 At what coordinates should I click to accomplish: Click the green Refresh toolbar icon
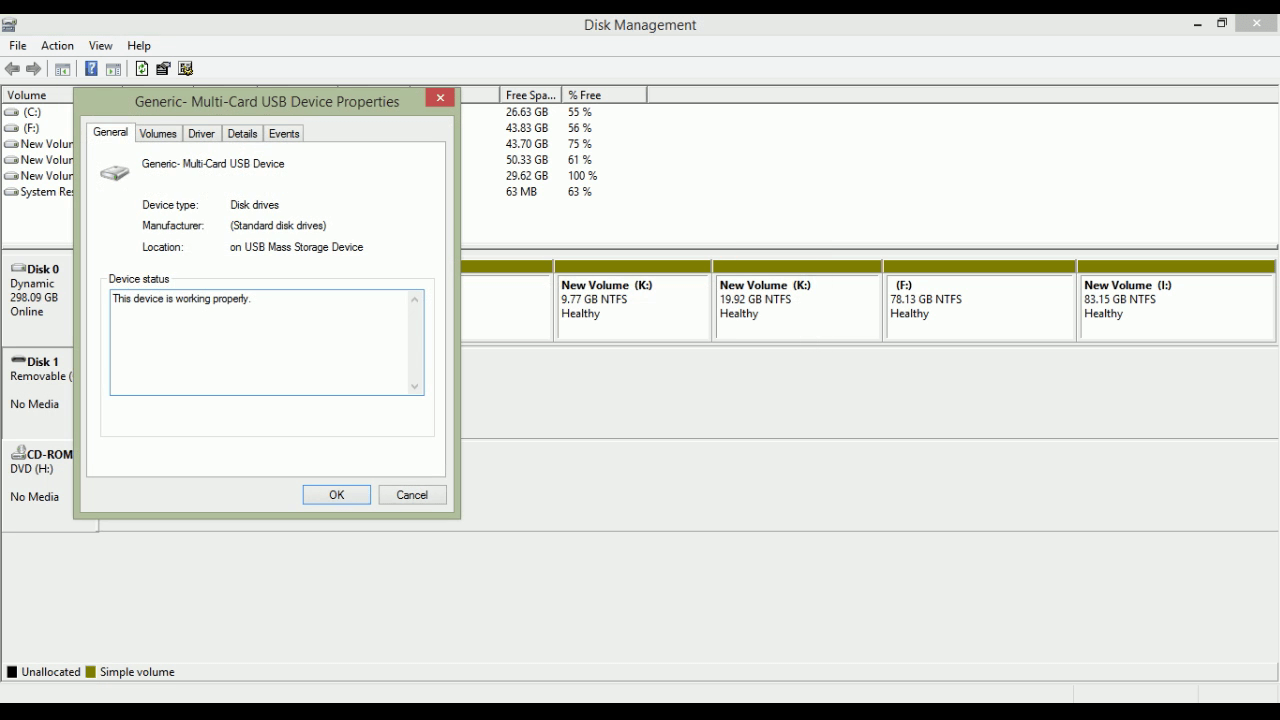coord(141,69)
